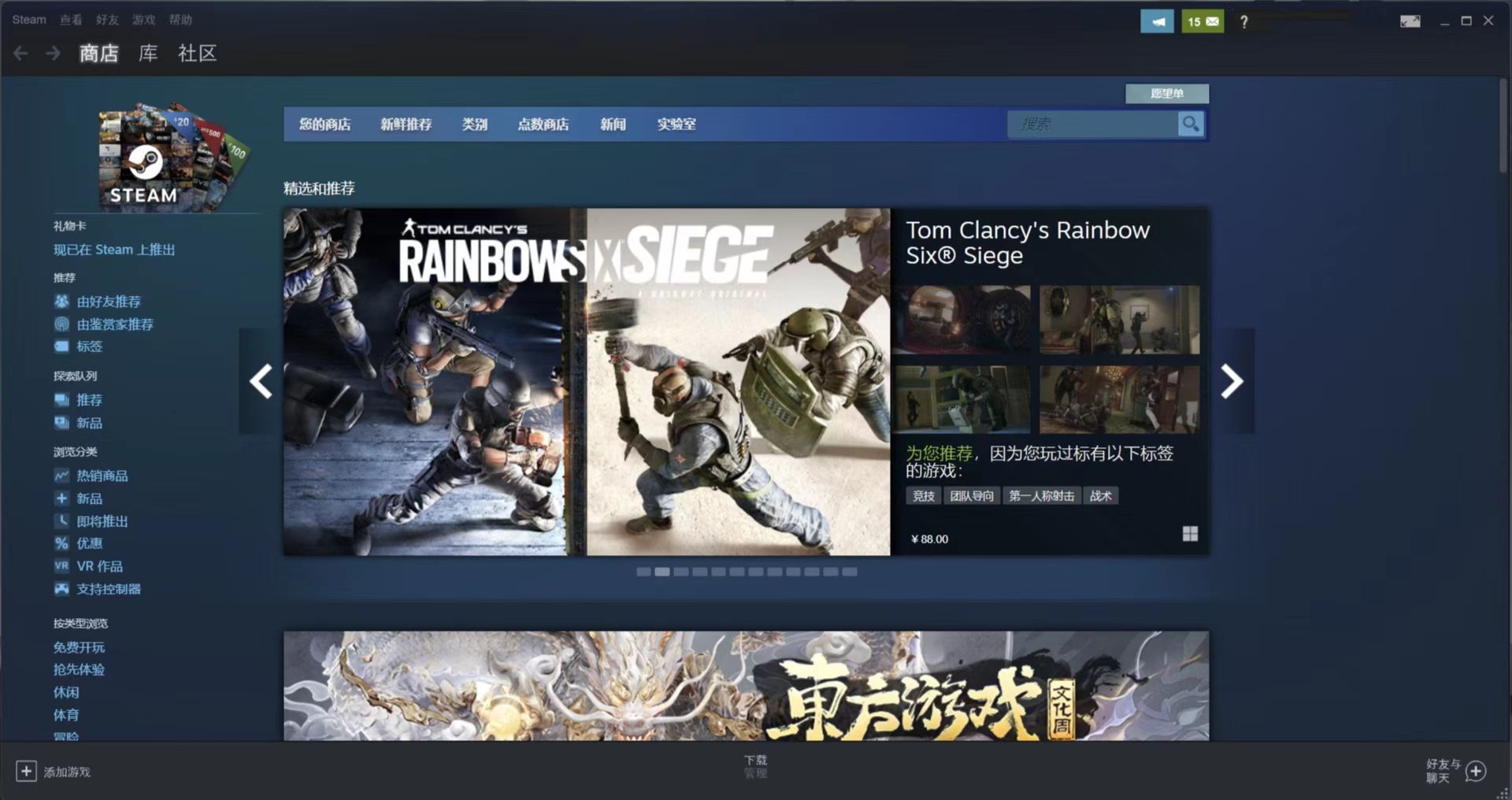Click the 竞技 tag
The width and height of the screenshot is (1512, 800).
923,495
